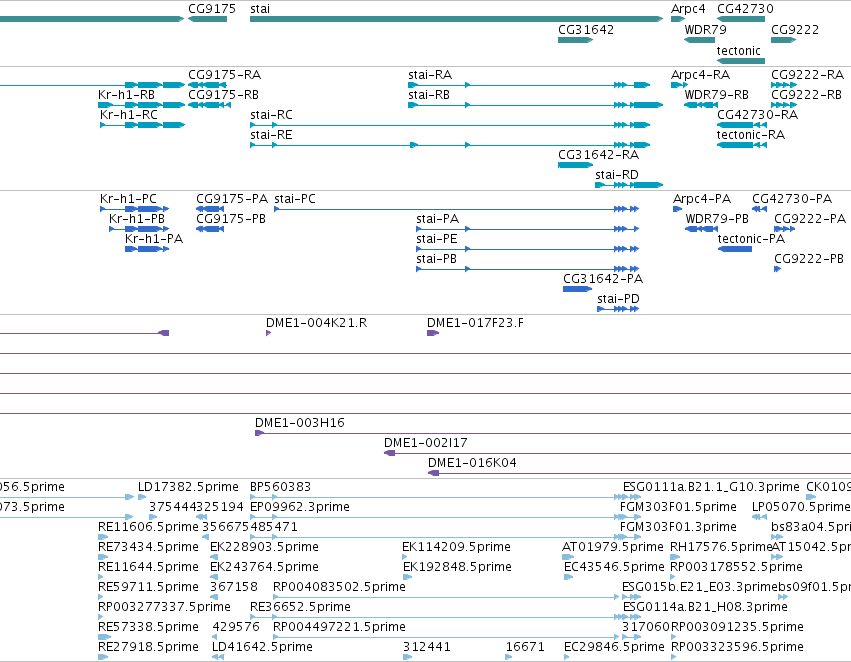Select transcript CG31642-RA
The height and width of the screenshot is (662, 851).
[x=575, y=165]
